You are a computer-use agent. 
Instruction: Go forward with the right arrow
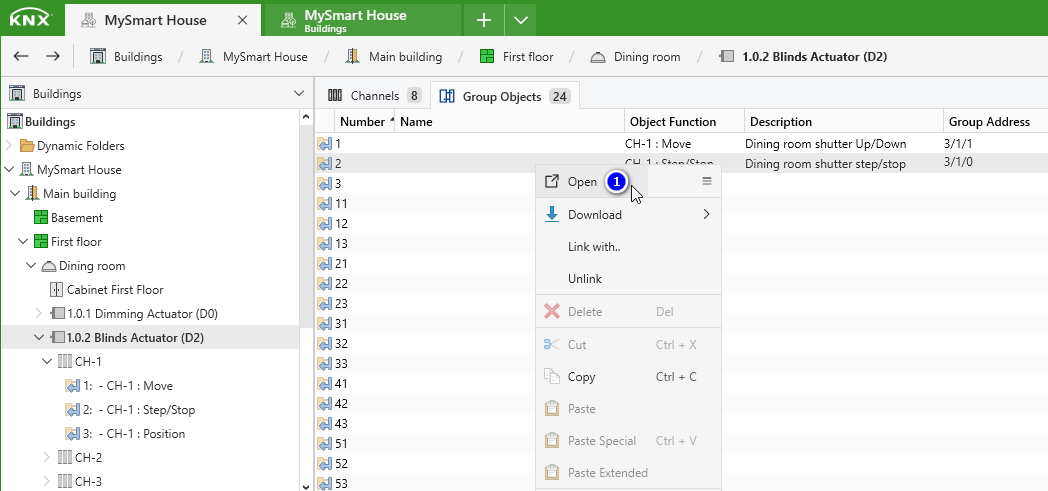point(53,57)
